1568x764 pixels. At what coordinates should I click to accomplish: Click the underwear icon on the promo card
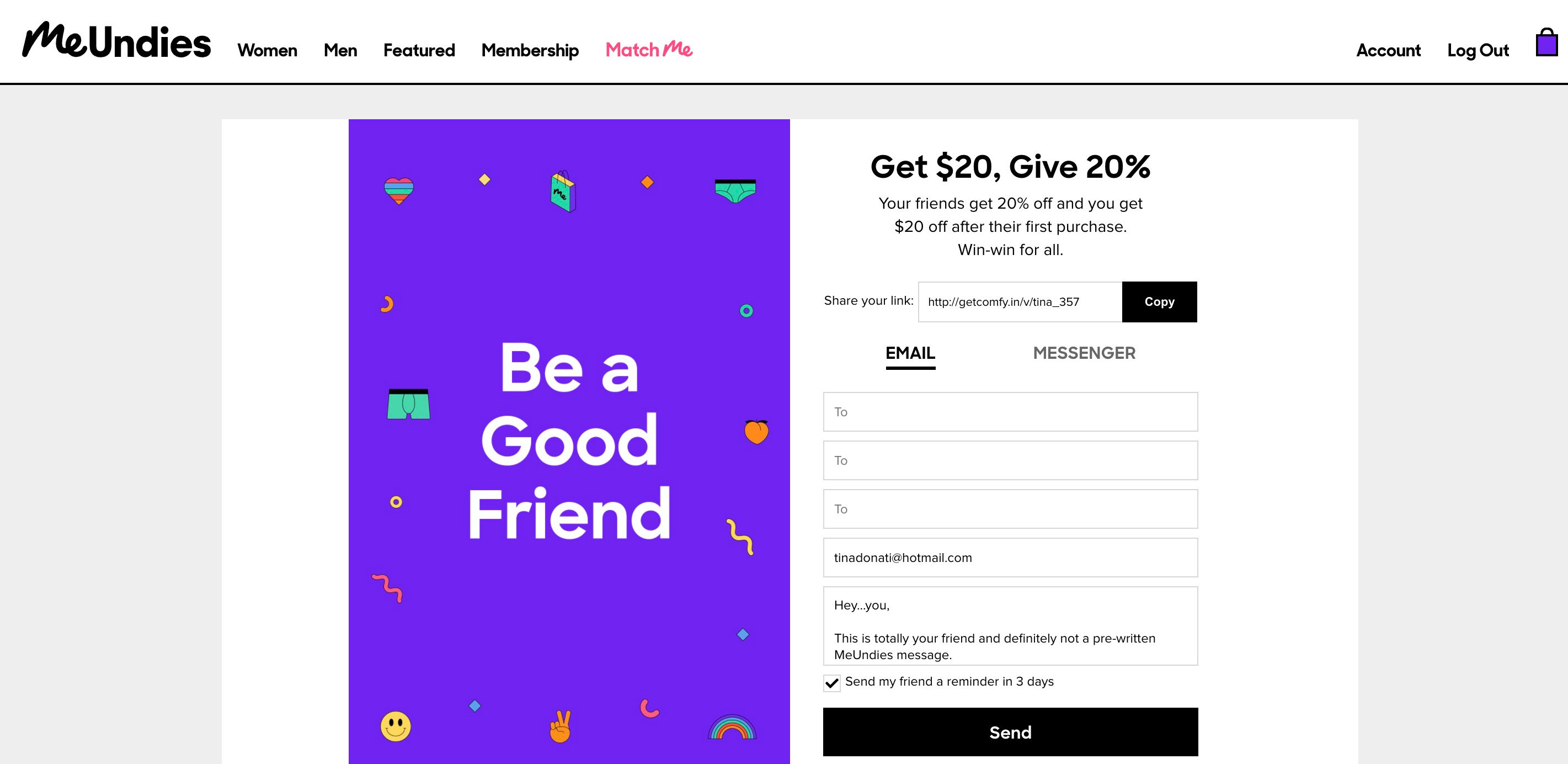pyautogui.click(x=735, y=187)
